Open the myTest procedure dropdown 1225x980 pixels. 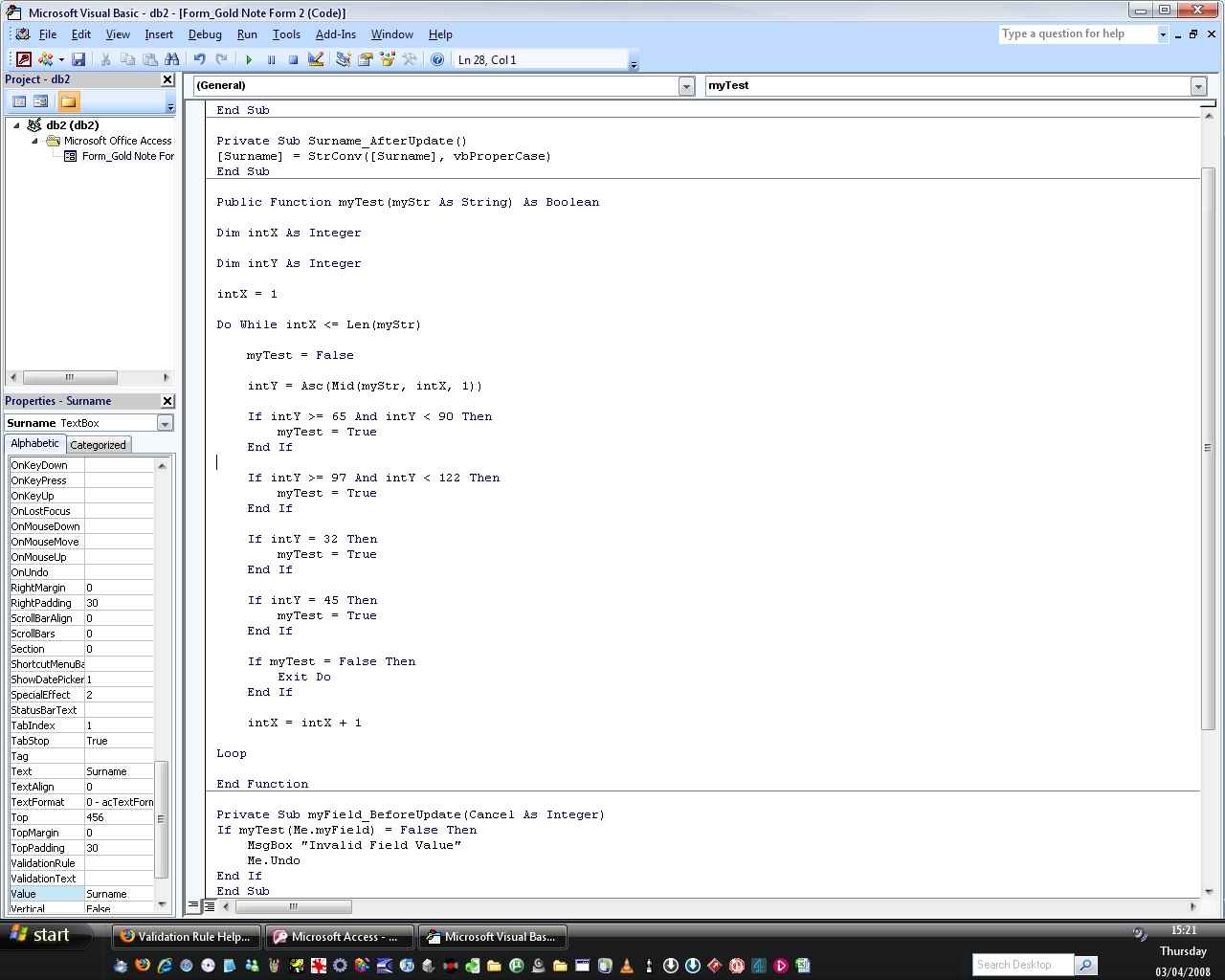[x=1198, y=86]
